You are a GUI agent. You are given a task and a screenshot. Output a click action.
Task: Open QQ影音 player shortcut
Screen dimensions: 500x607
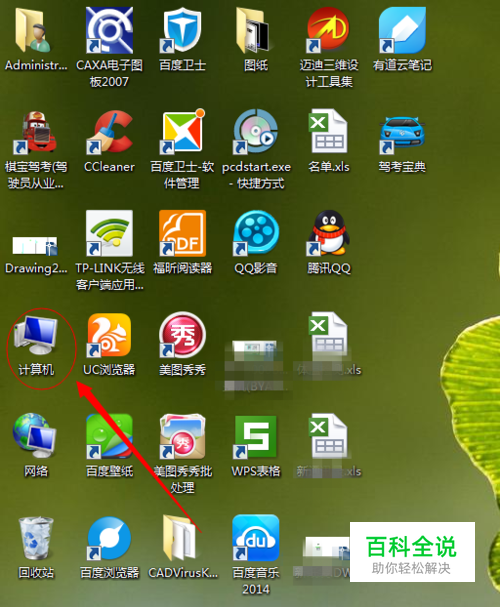[x=255, y=233]
